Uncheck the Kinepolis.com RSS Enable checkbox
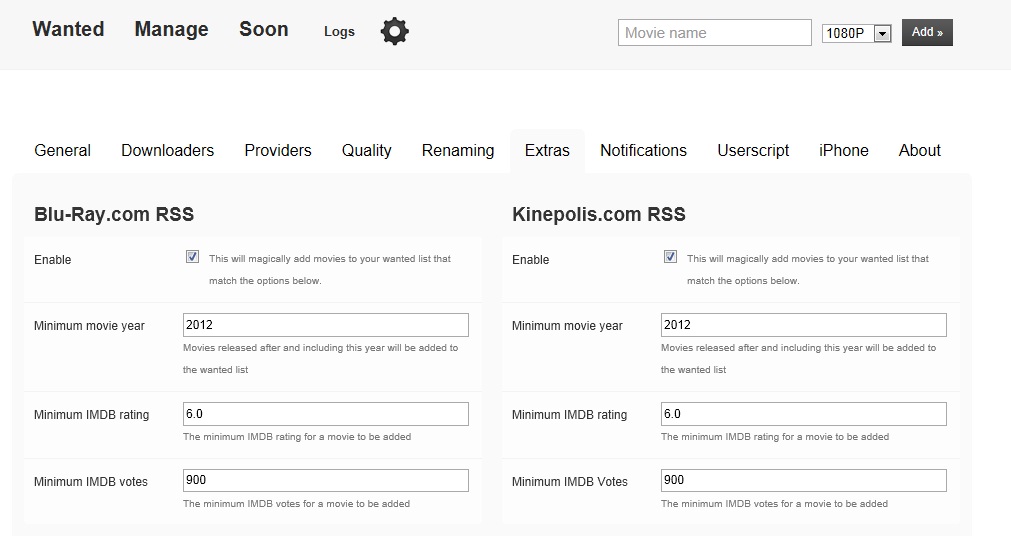Screen dimensions: 1011x536 [670, 257]
